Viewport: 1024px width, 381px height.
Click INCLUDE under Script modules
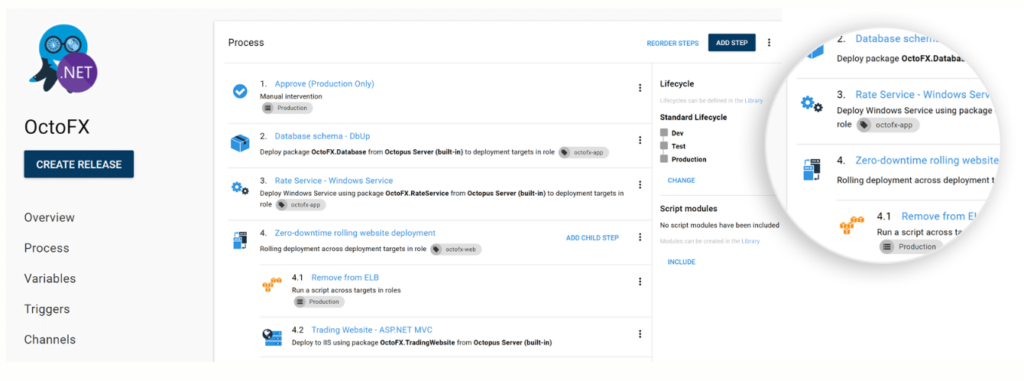[x=681, y=262]
